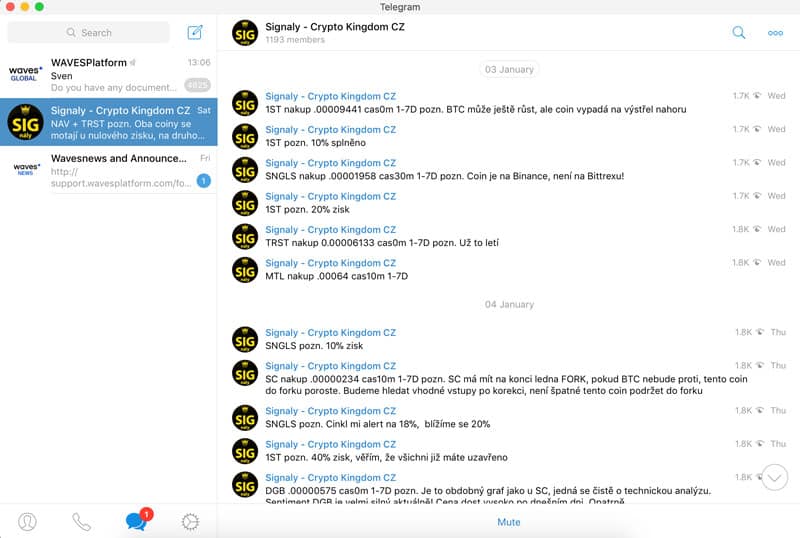Click the sender name on the TRST nakup message

click(x=331, y=230)
